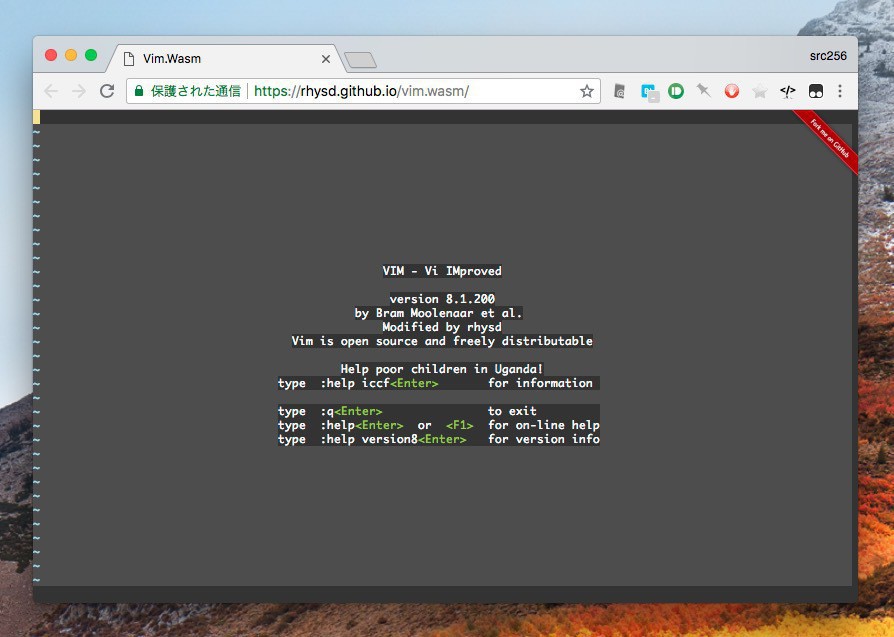The image size is (894, 637).
Task: Click 'Help poor children in Uganda!' text
Action: point(442,369)
